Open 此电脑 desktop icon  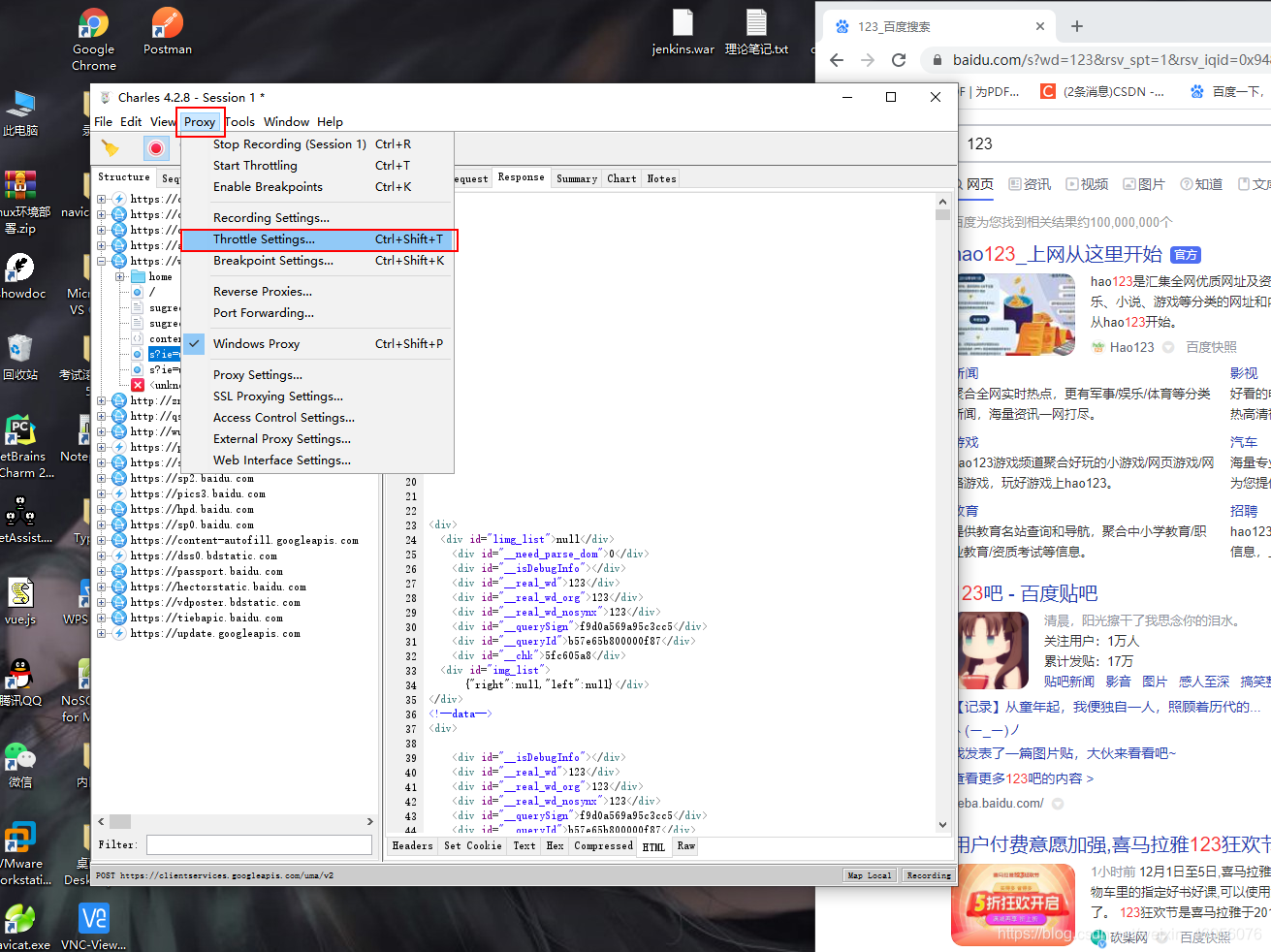(20, 112)
